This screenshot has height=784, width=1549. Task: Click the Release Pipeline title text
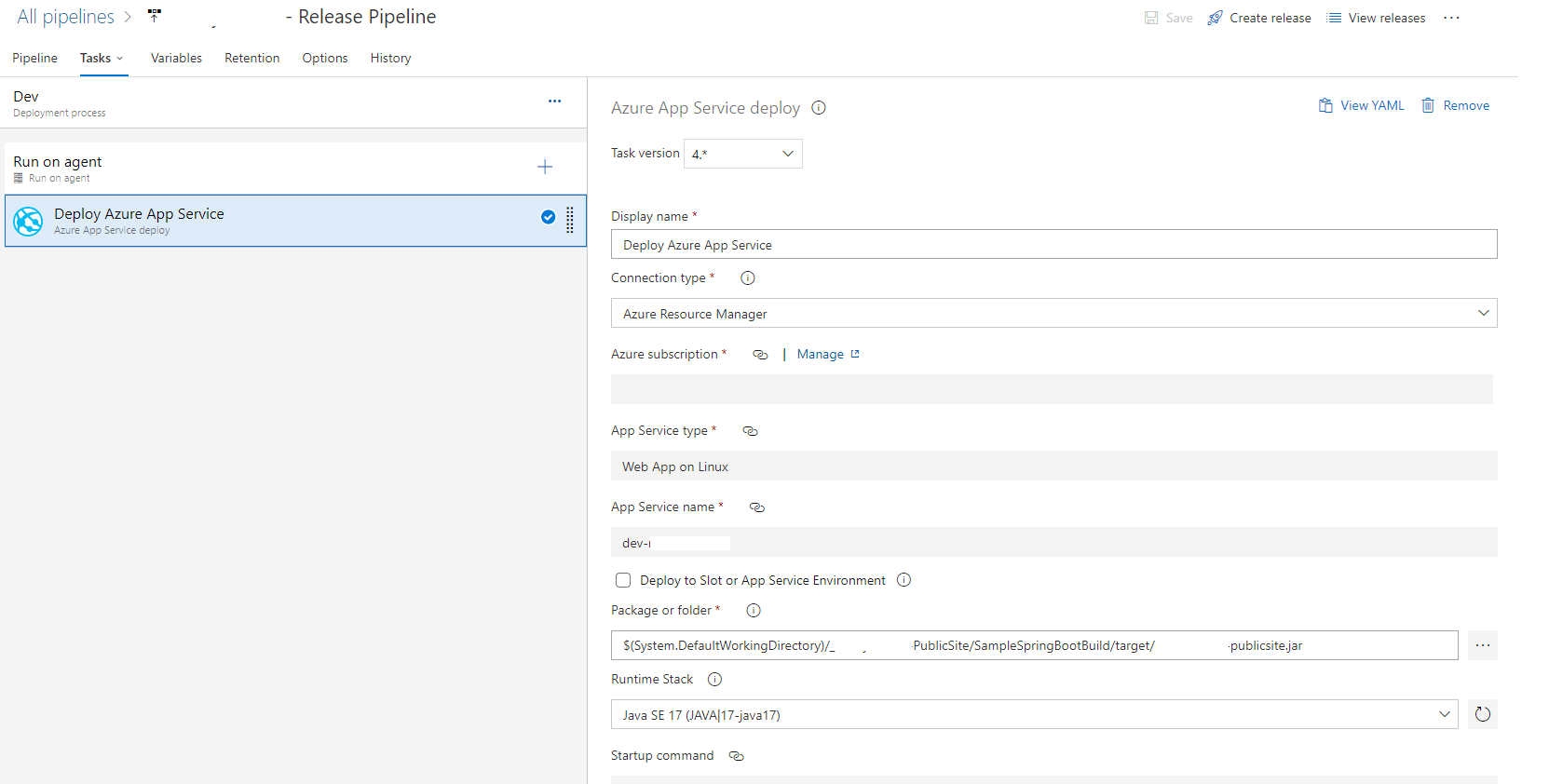pyautogui.click(x=367, y=17)
